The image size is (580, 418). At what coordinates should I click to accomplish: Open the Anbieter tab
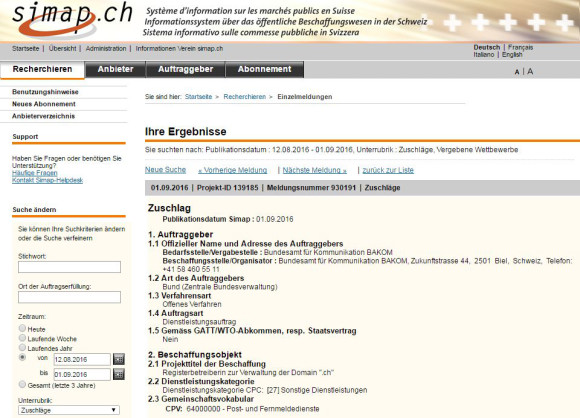tap(115, 69)
